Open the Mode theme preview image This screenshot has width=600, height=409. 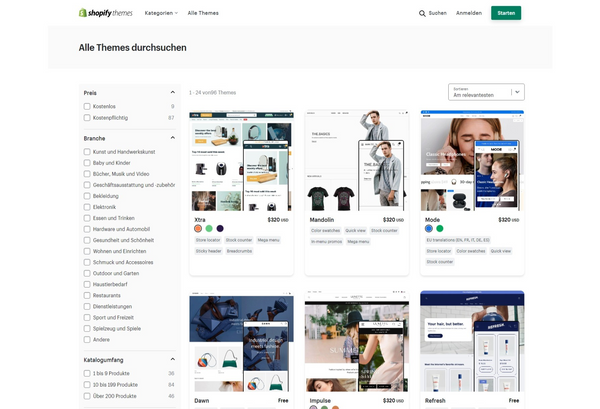point(472,161)
